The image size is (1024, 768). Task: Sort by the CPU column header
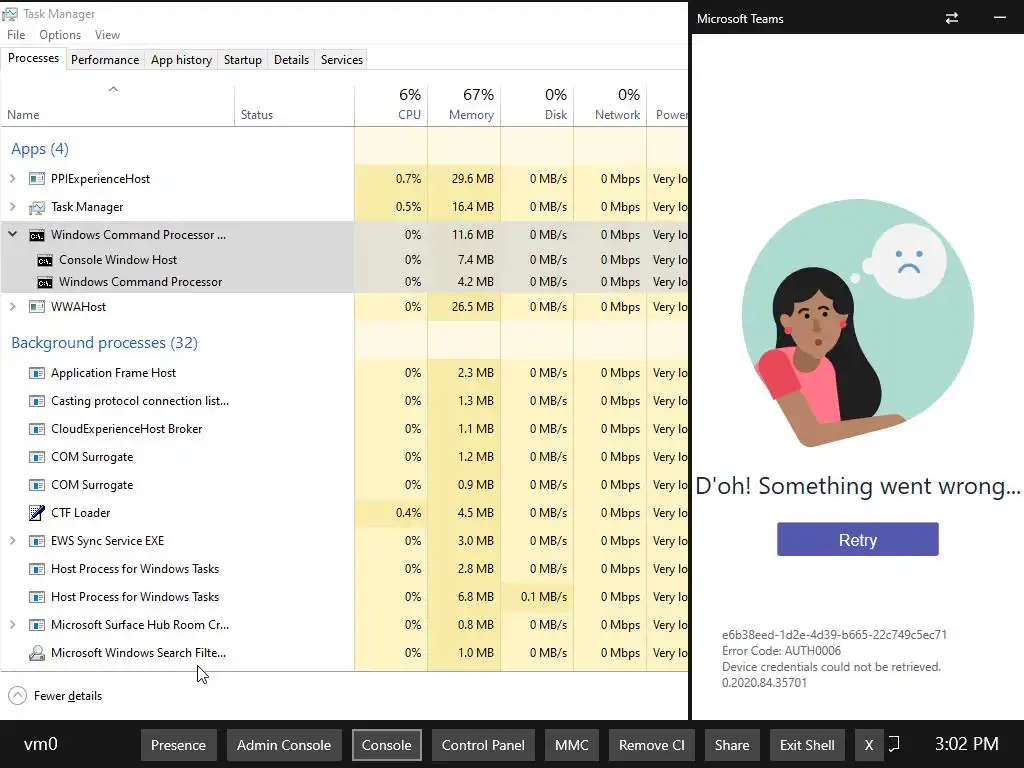pos(391,104)
